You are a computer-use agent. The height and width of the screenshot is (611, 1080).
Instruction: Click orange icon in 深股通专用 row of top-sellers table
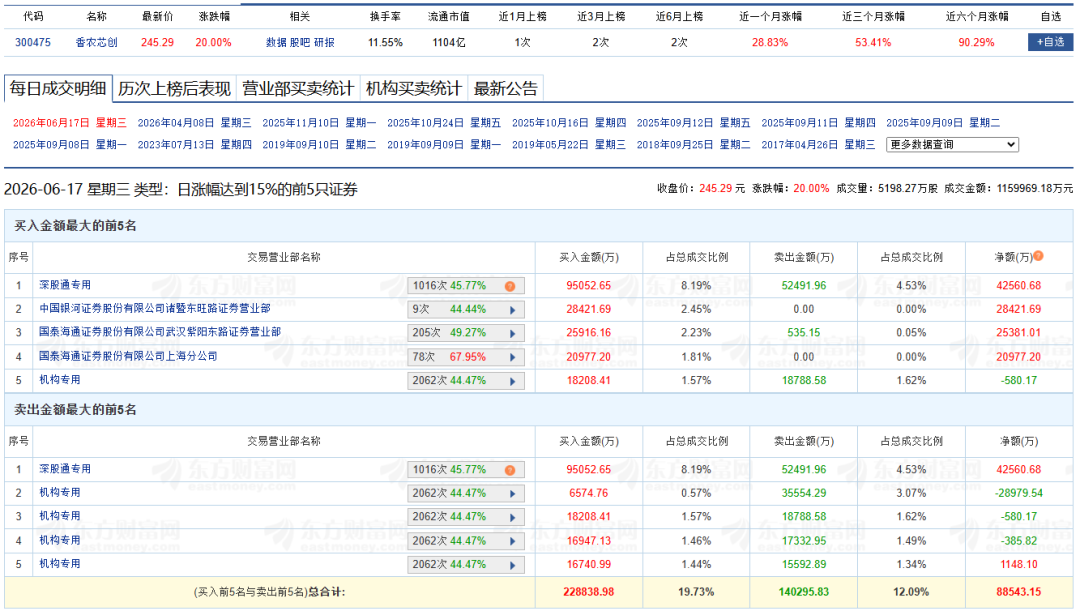pyautogui.click(x=510, y=470)
